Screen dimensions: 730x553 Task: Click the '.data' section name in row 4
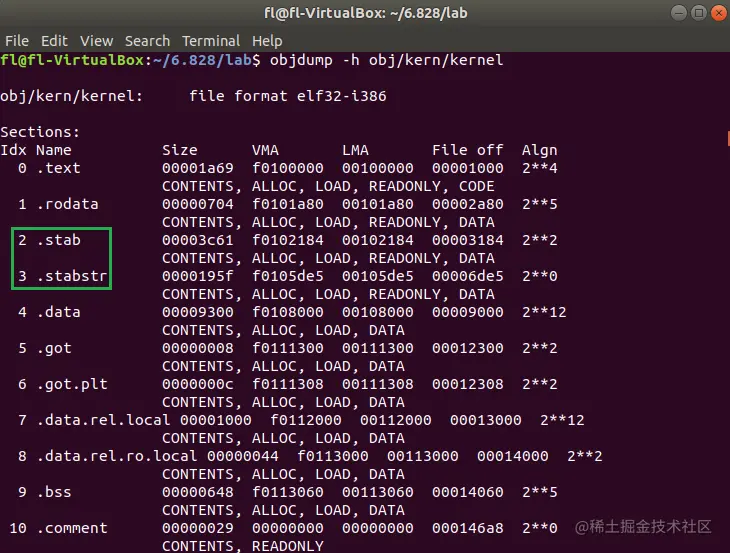tap(58, 312)
